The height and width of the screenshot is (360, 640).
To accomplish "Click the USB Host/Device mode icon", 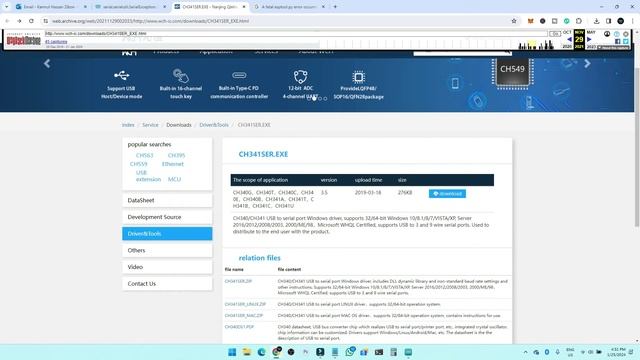I will coord(122,75).
